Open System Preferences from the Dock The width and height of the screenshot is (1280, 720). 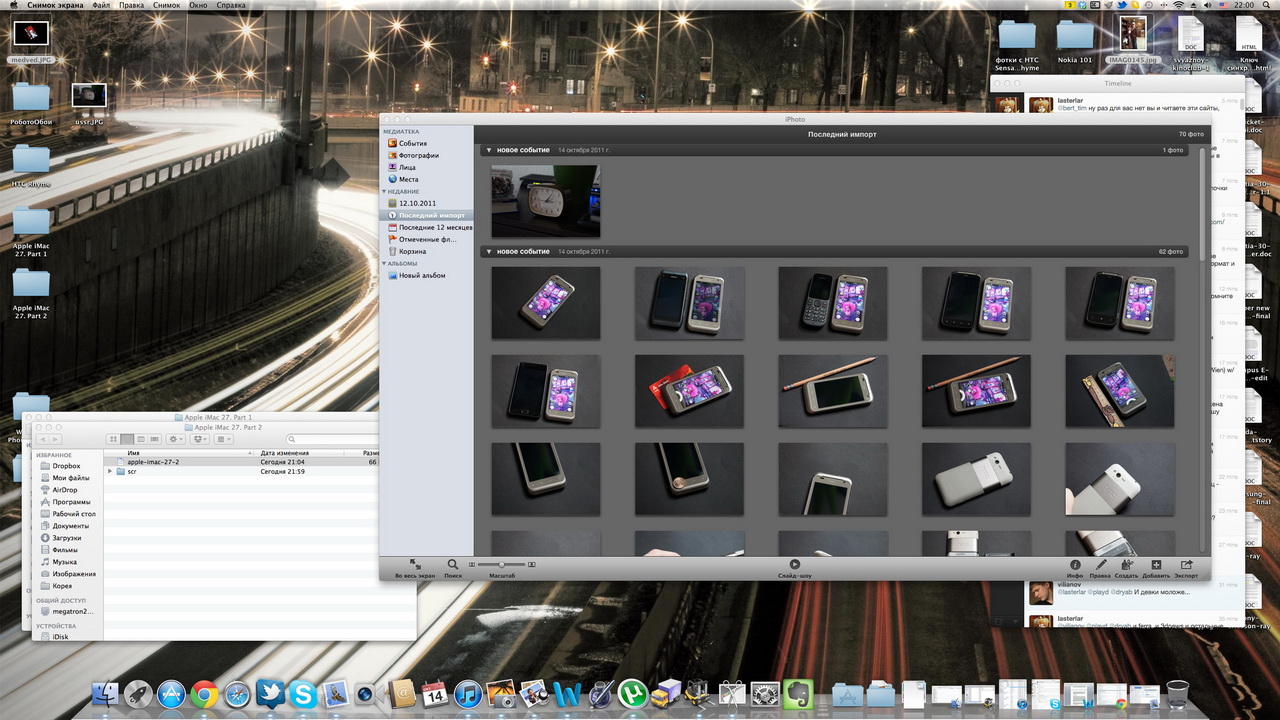click(765, 694)
